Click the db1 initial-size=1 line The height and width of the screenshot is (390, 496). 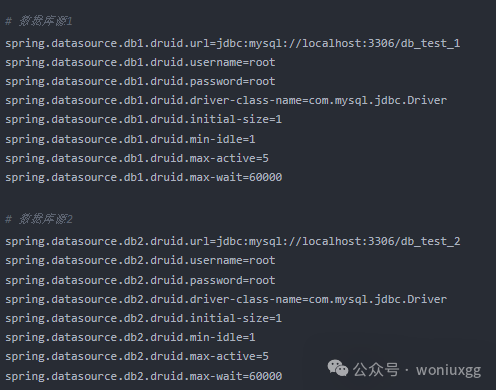coord(144,120)
